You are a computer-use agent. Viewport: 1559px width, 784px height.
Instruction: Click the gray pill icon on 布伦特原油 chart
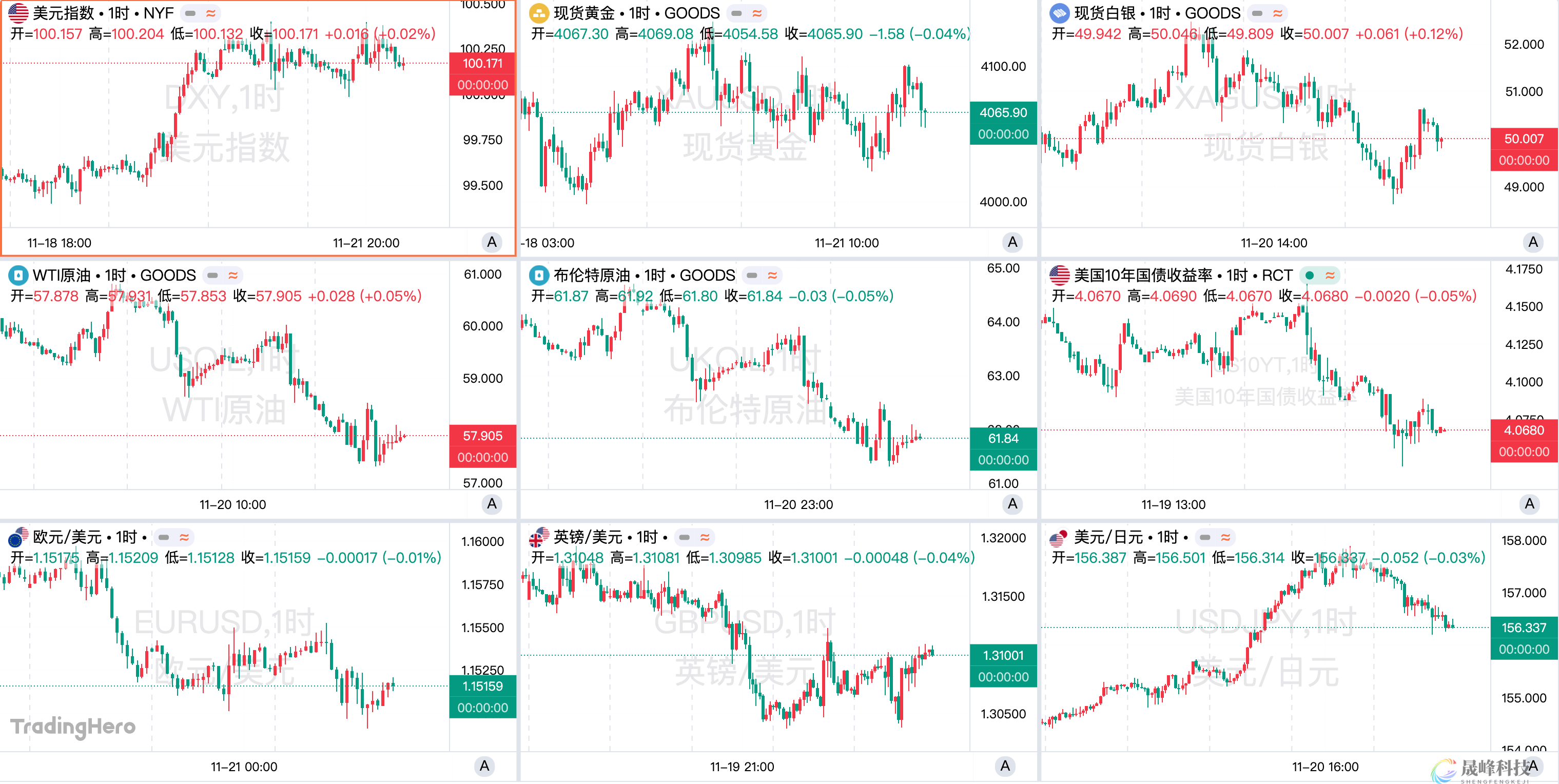click(752, 276)
